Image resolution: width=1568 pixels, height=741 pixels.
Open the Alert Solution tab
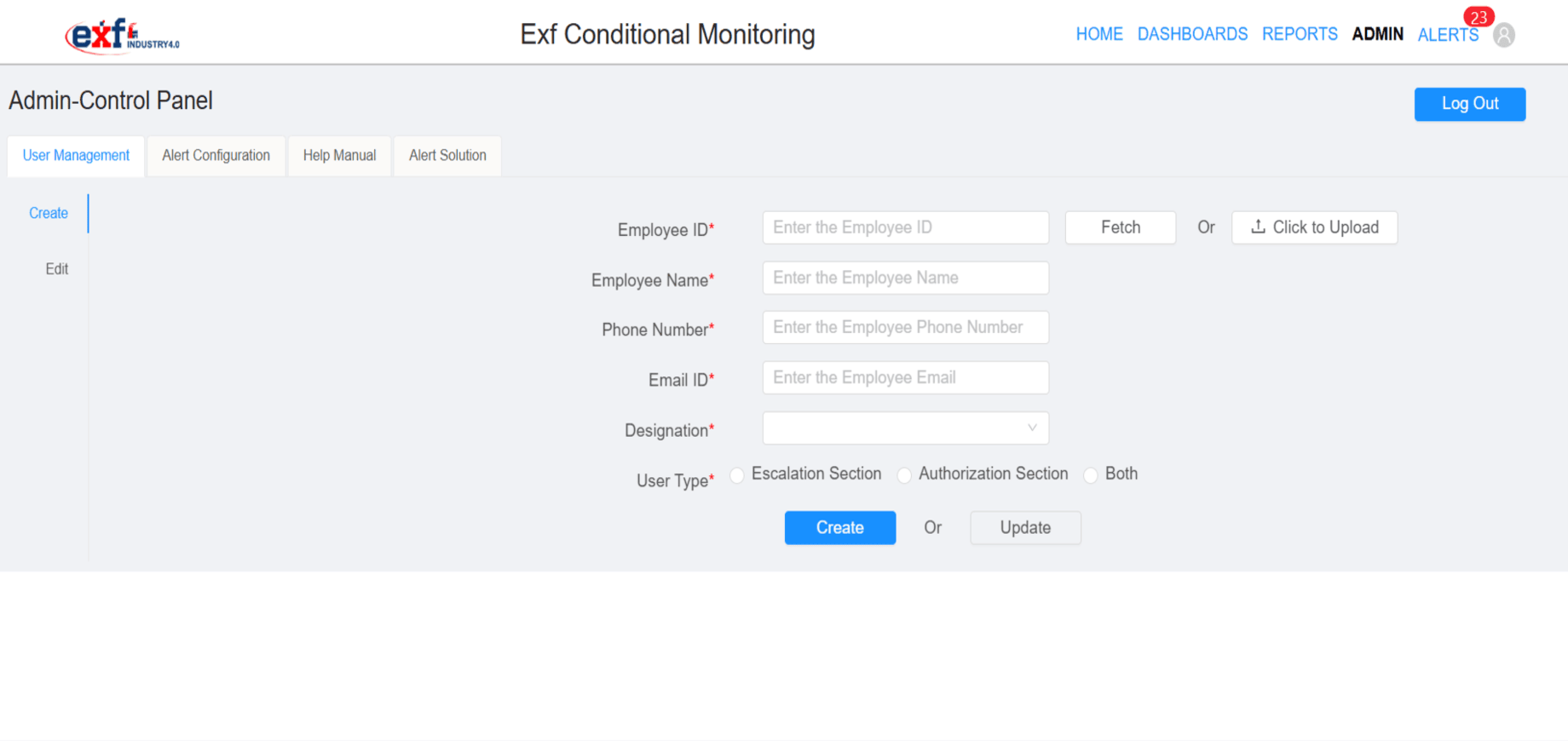(x=447, y=156)
